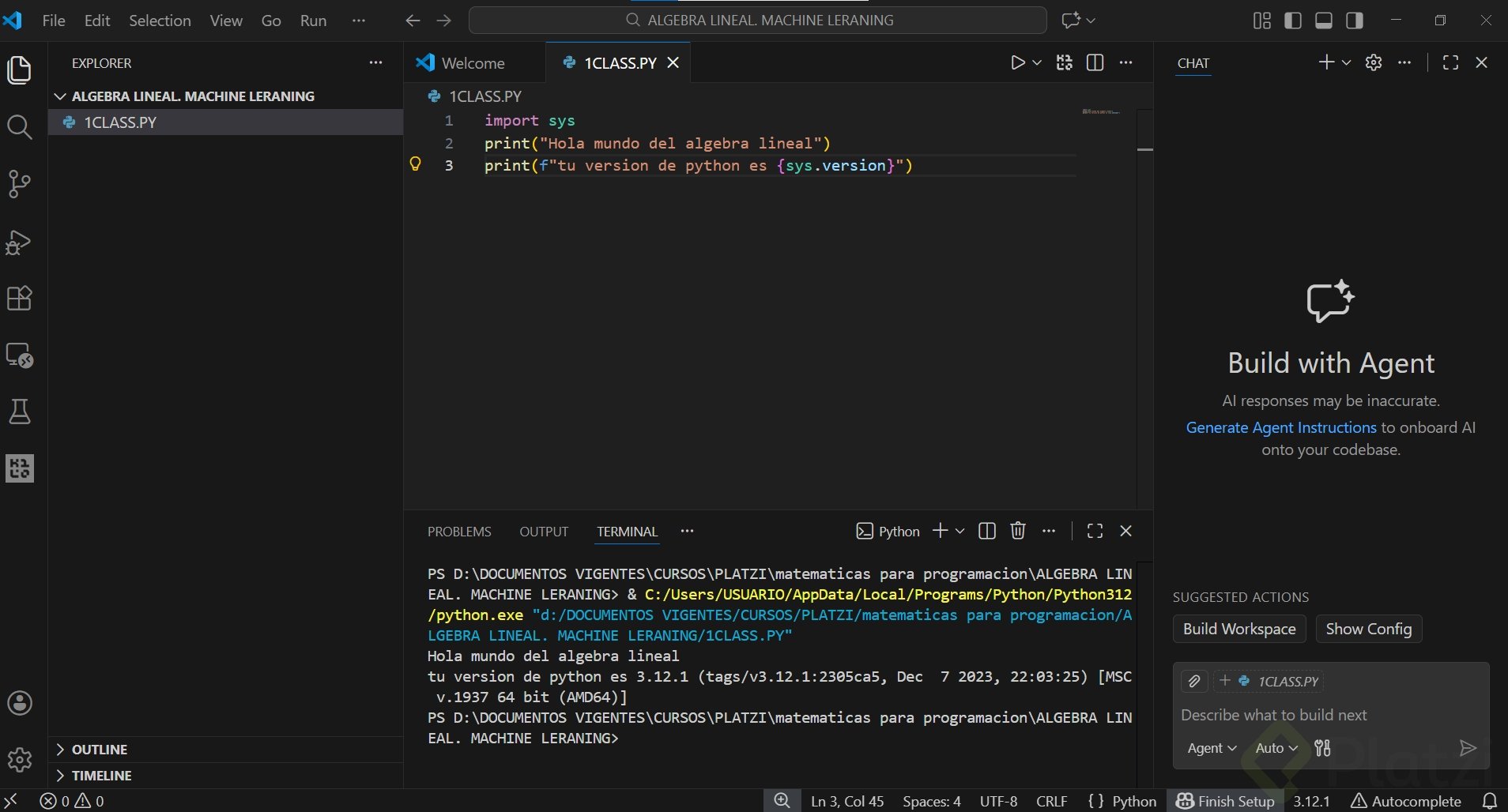Switch to the Welcome tab
Screen dimensions: 1508x812
click(473, 63)
